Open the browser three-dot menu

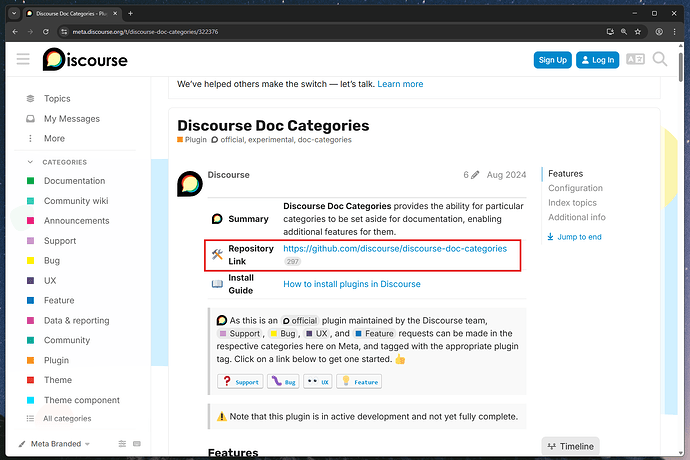coord(674,32)
